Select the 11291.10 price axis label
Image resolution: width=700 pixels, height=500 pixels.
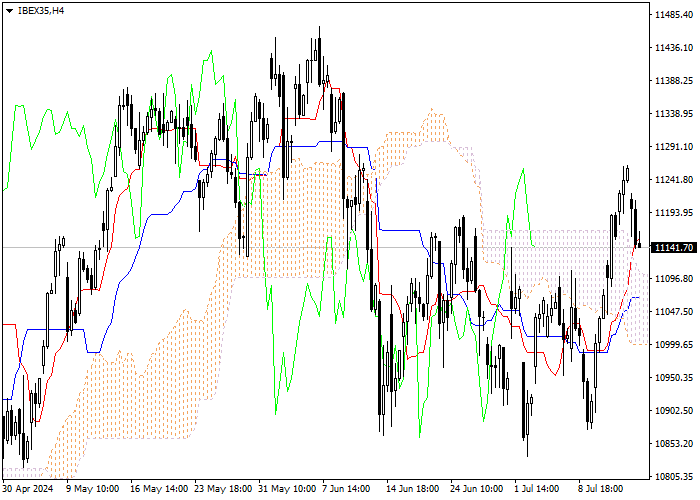click(x=674, y=147)
